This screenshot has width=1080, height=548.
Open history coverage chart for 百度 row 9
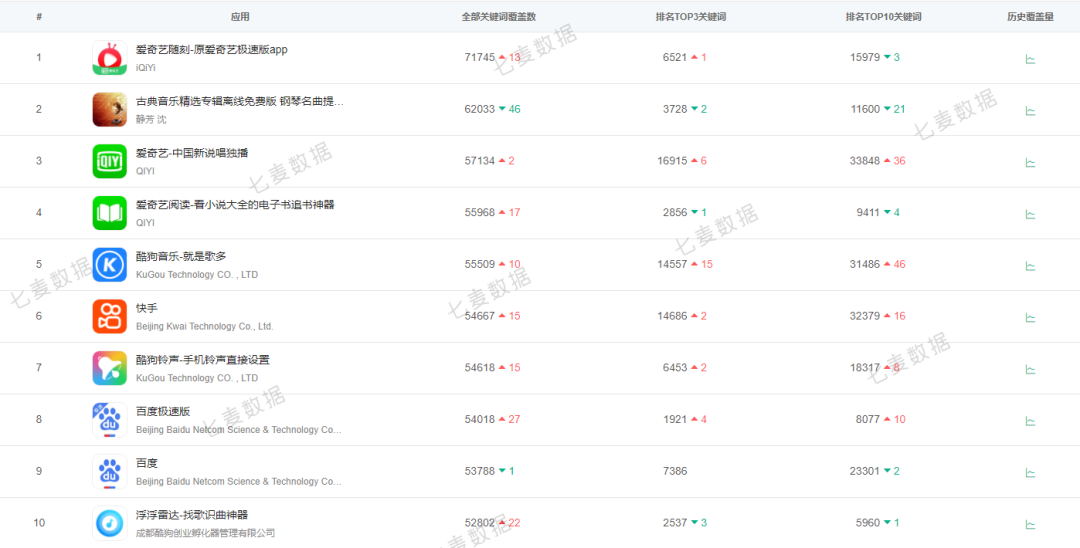tap(1030, 472)
